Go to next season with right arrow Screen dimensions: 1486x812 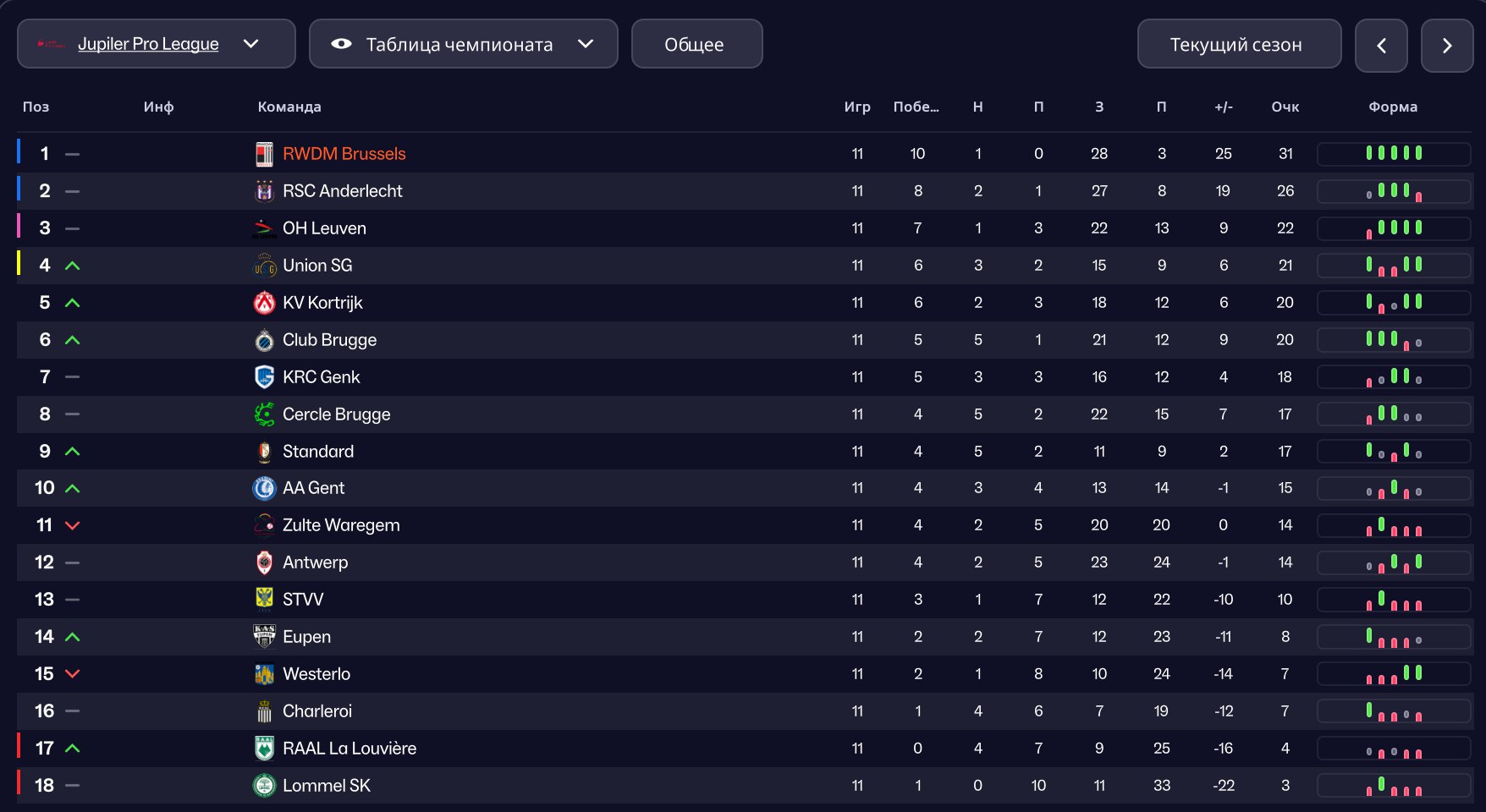coord(1447,46)
